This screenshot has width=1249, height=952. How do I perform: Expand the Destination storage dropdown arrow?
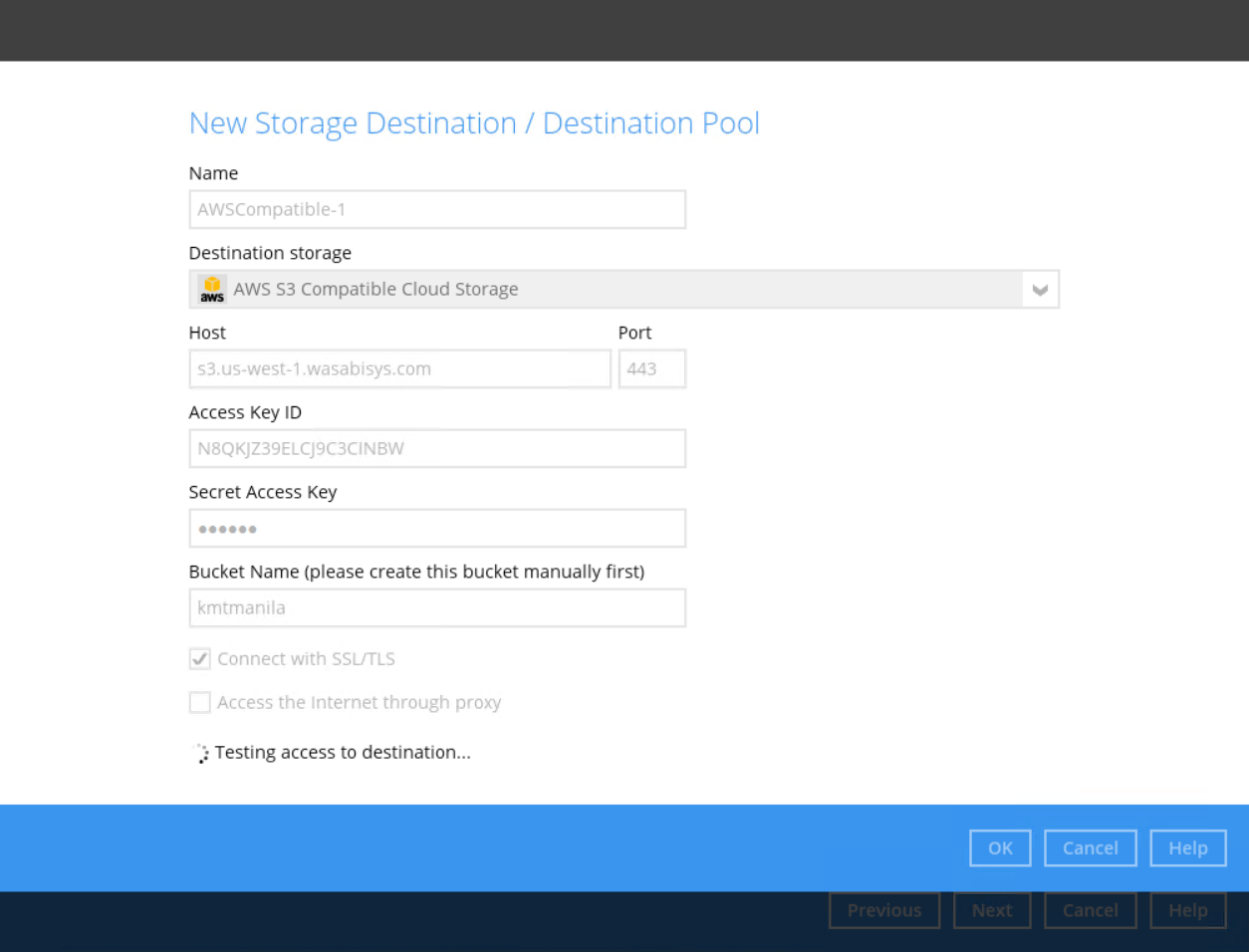tap(1039, 290)
